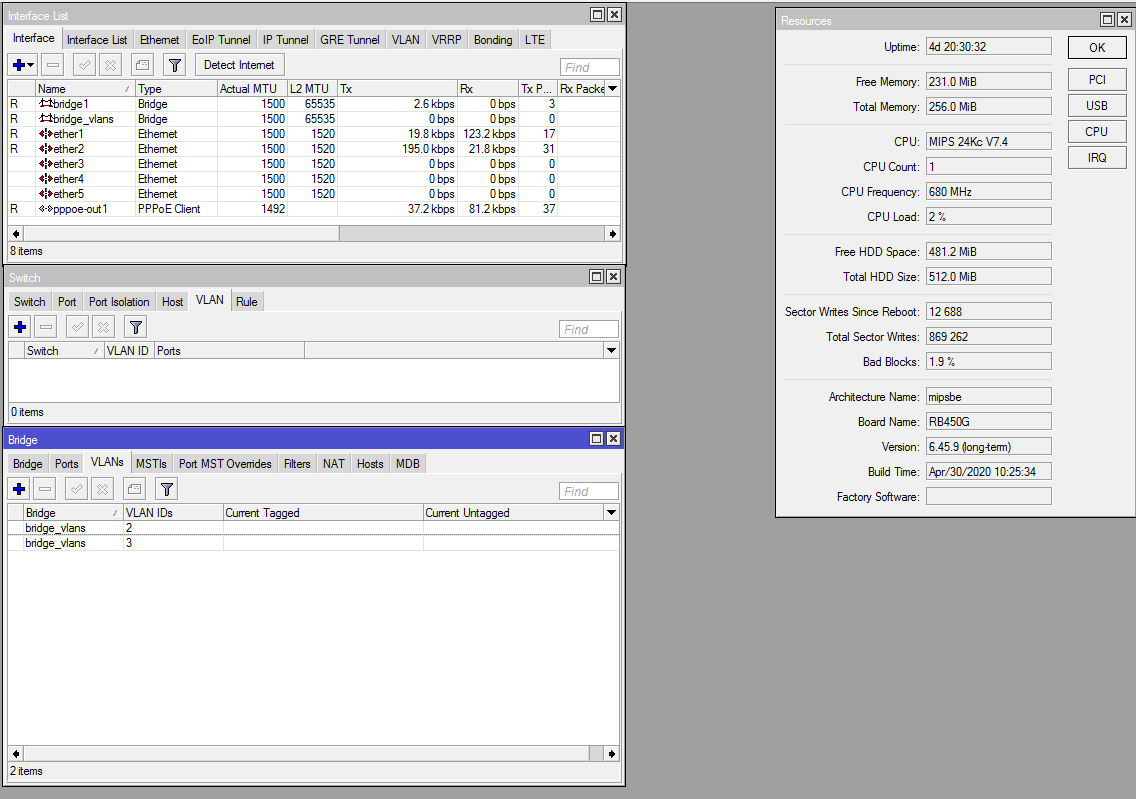Click the comment icon in Bridge toolbar
This screenshot has height=799, width=1136.
(x=135, y=489)
